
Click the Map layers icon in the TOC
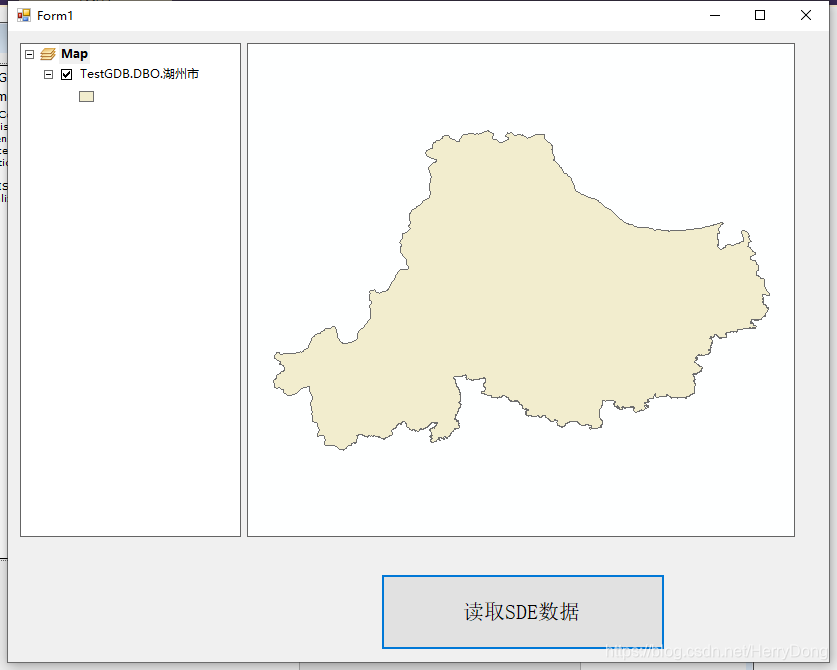(49, 52)
